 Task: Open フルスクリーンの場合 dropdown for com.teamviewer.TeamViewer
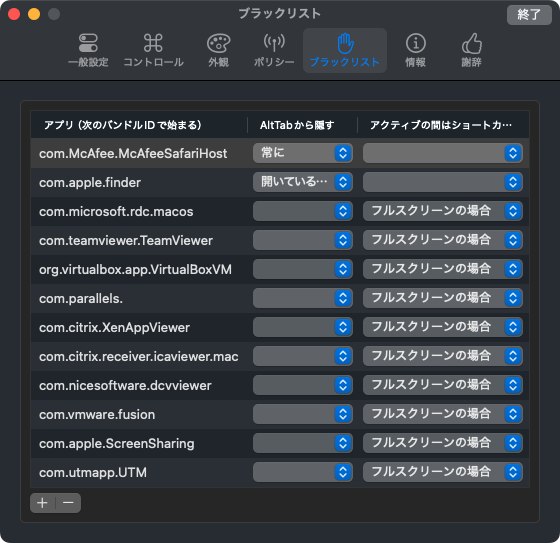pos(443,240)
